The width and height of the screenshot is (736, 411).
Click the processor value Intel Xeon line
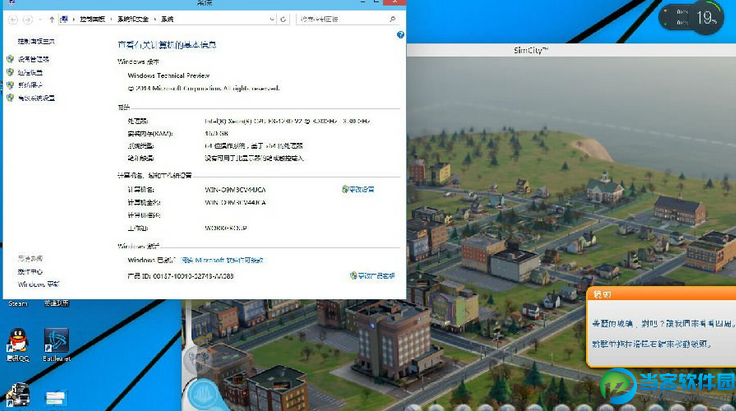(x=287, y=121)
